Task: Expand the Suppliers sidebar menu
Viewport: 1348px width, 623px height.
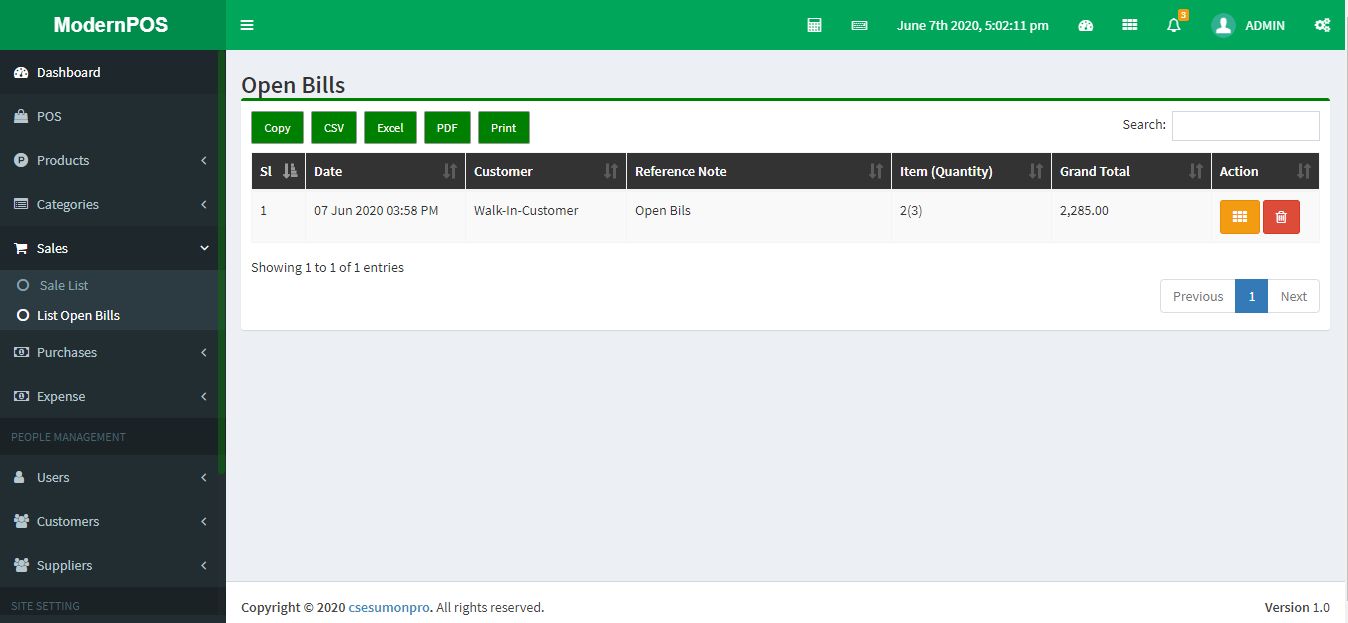Action: [109, 565]
